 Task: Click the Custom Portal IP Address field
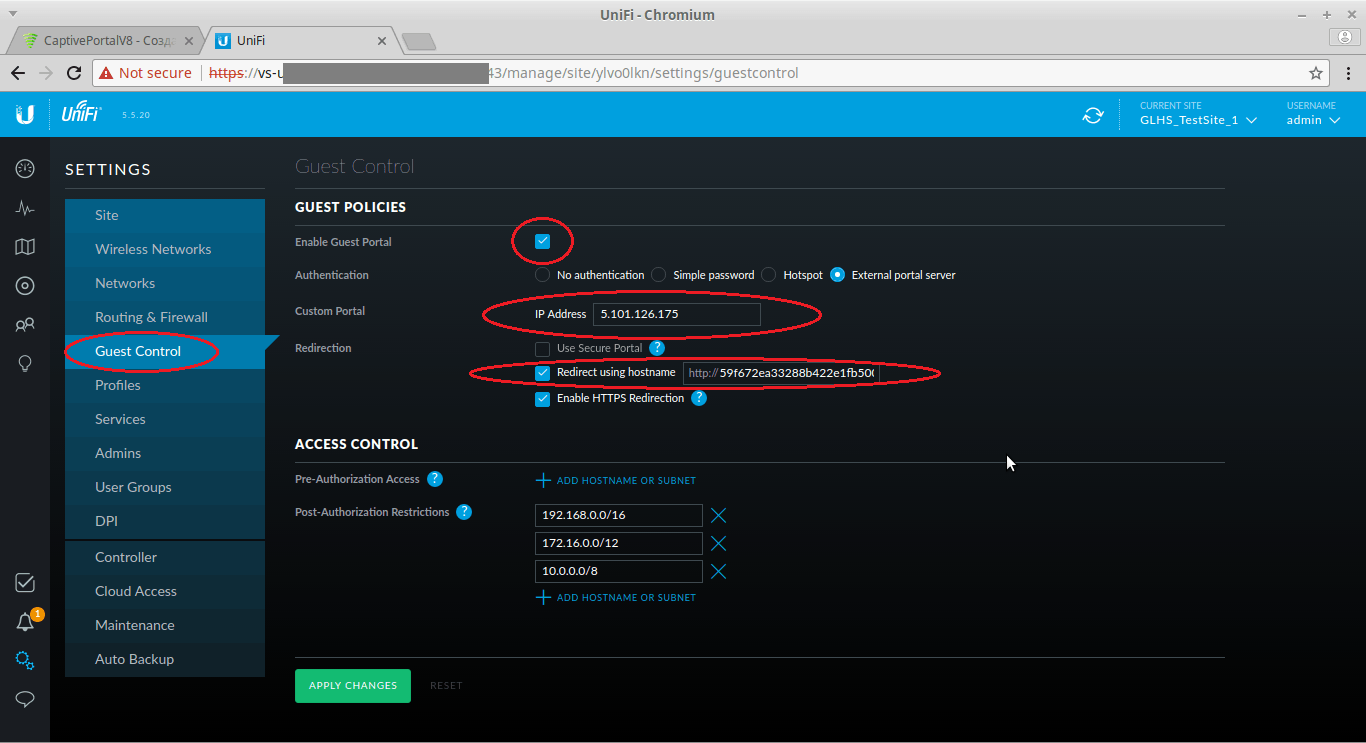[676, 315]
